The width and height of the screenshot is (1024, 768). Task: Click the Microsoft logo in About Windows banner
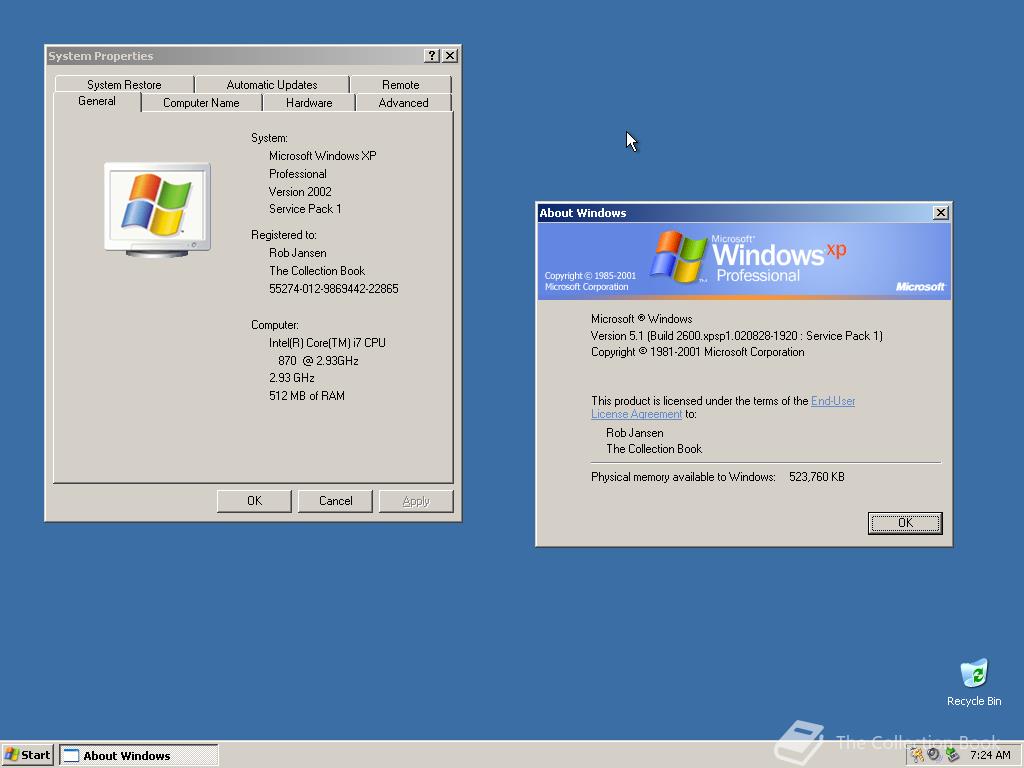pos(920,287)
